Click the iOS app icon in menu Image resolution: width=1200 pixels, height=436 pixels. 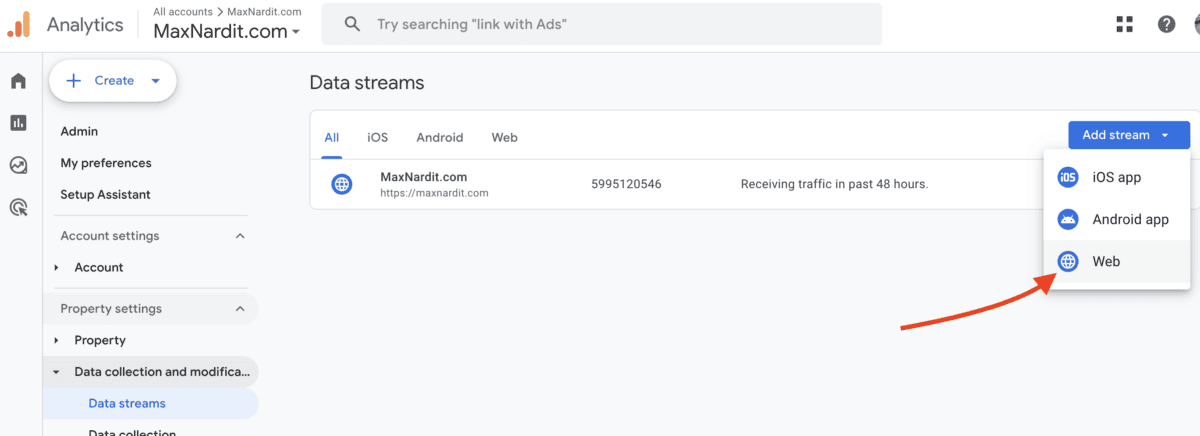[1068, 178]
